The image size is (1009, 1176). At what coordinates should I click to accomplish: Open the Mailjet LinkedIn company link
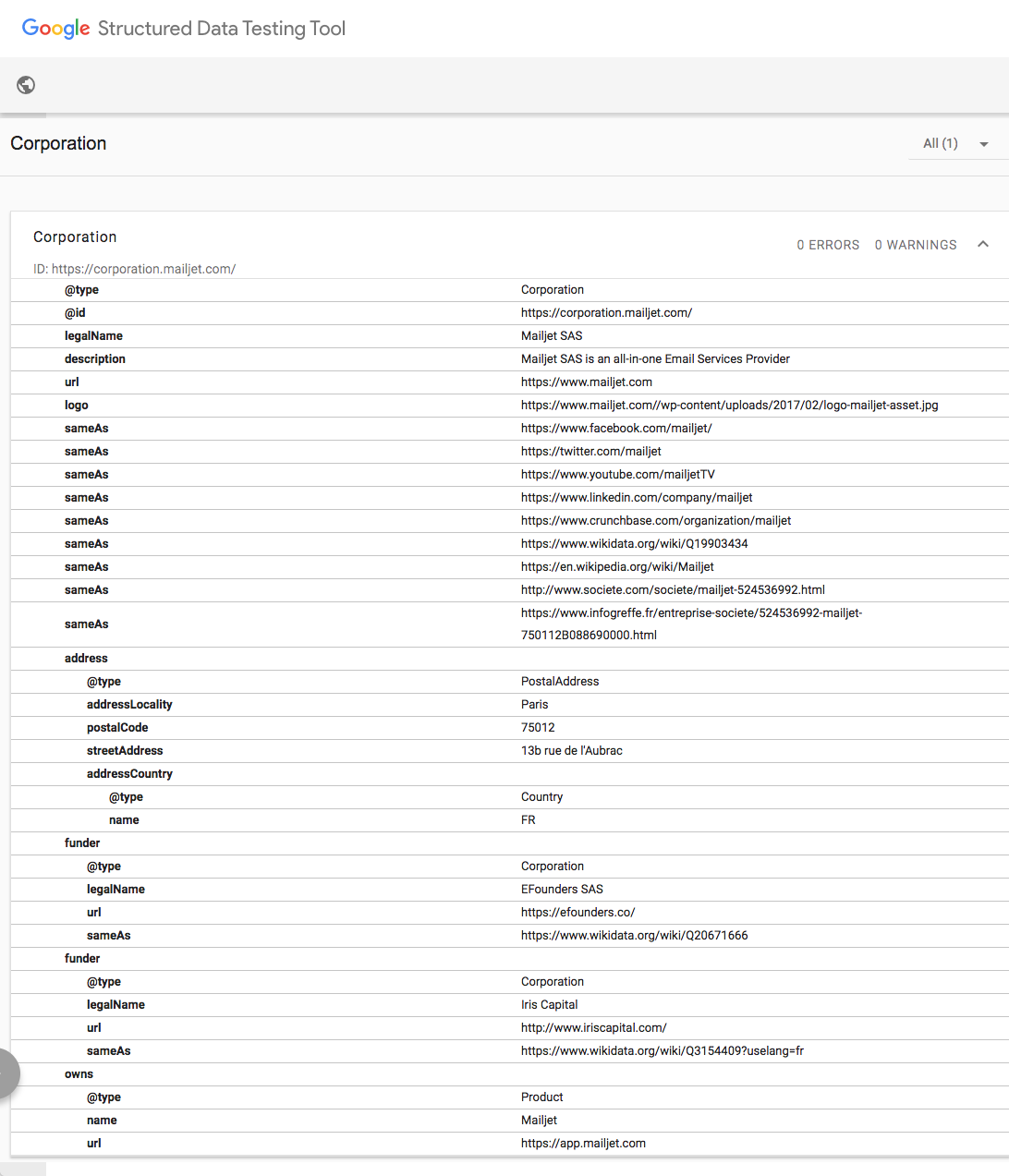tap(637, 497)
